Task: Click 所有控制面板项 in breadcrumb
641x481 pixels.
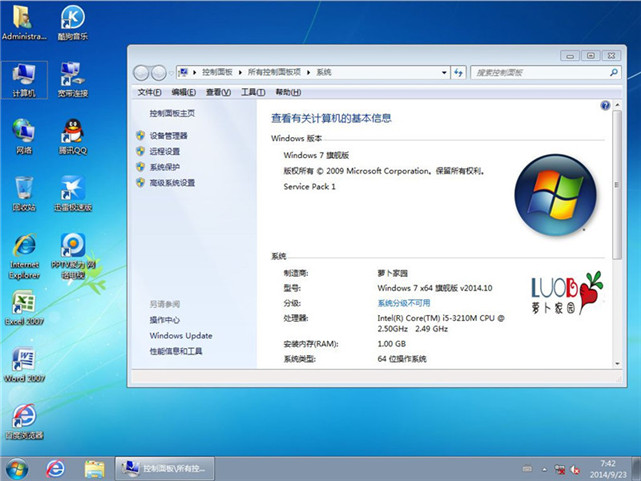Action: click(274, 72)
